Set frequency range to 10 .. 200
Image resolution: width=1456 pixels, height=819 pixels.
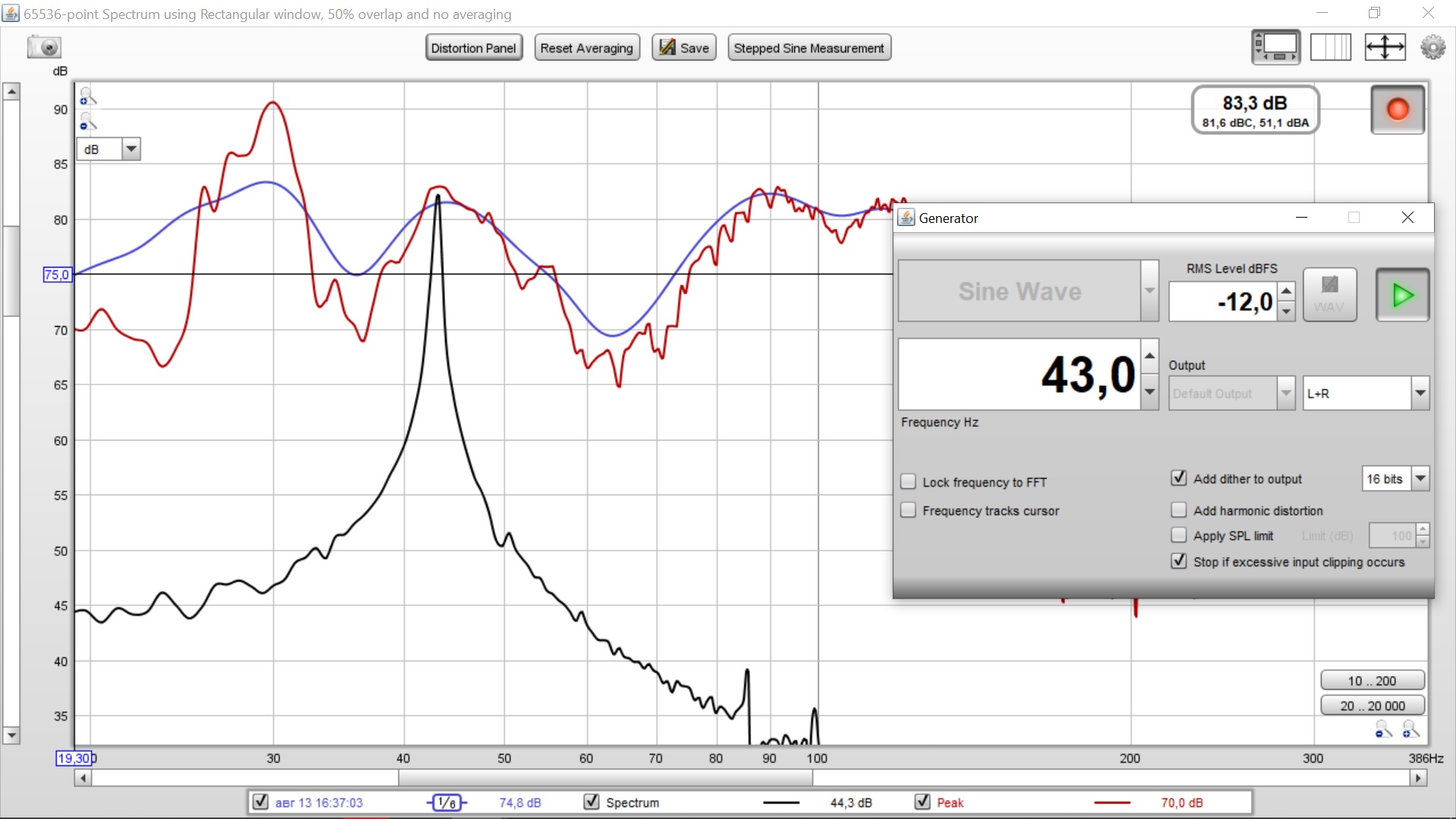1372,681
